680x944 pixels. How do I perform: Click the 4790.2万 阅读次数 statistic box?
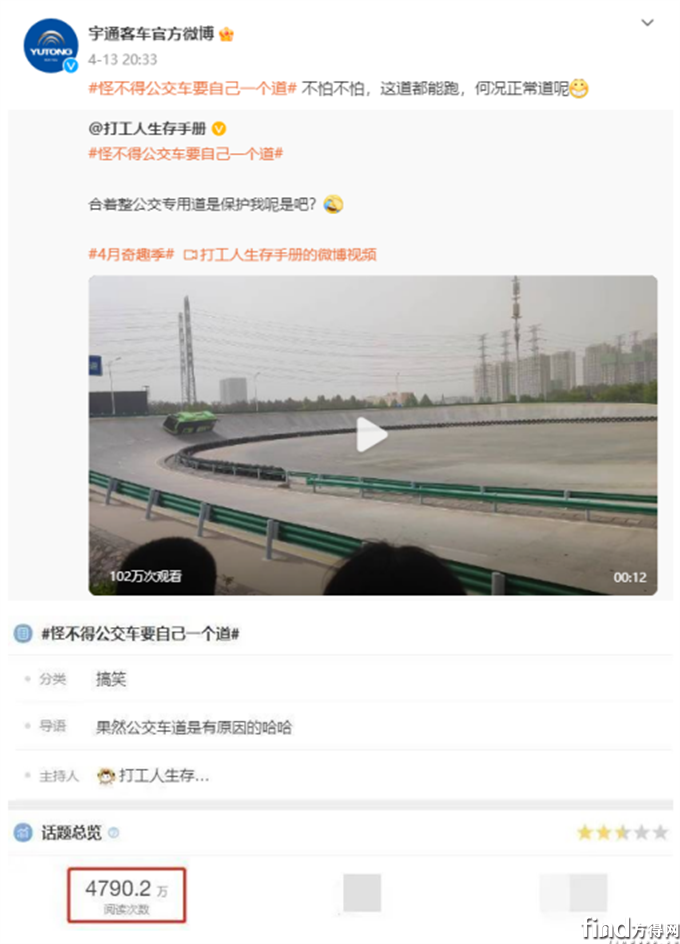pyautogui.click(x=126, y=895)
